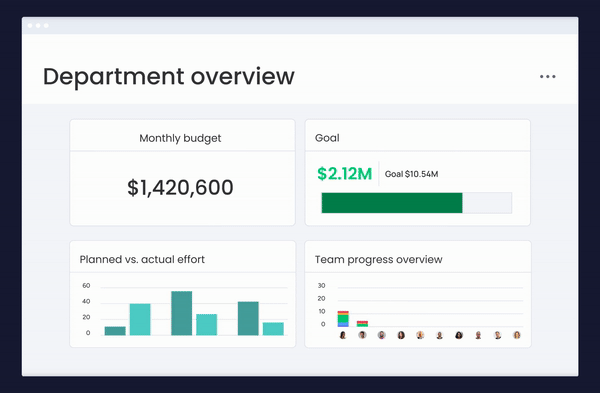Click the Goal widget title
600x393 pixels.
point(327,138)
